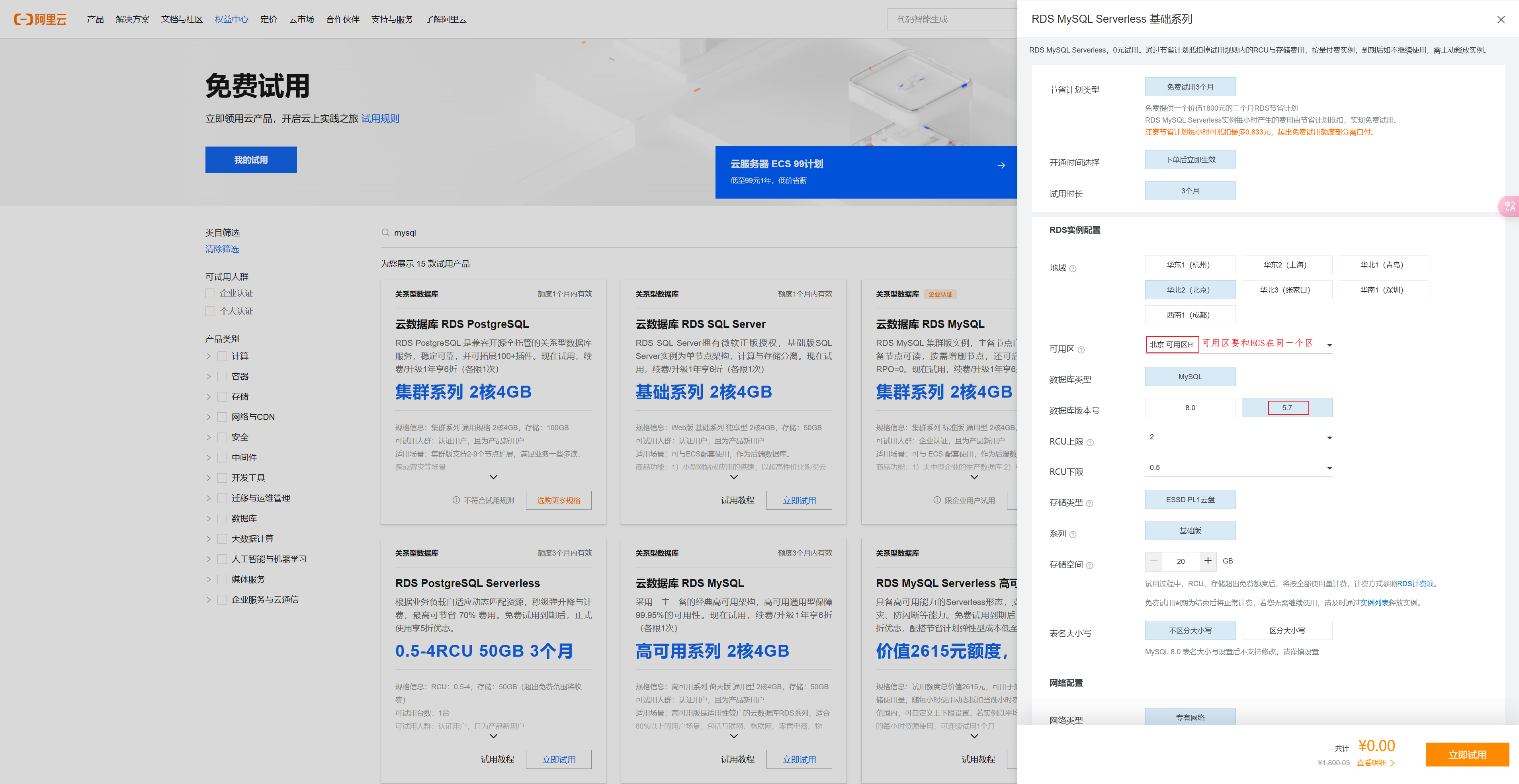Expand RDS SQL Server card details chevron
The width and height of the screenshot is (1519, 784).
pyautogui.click(x=734, y=478)
